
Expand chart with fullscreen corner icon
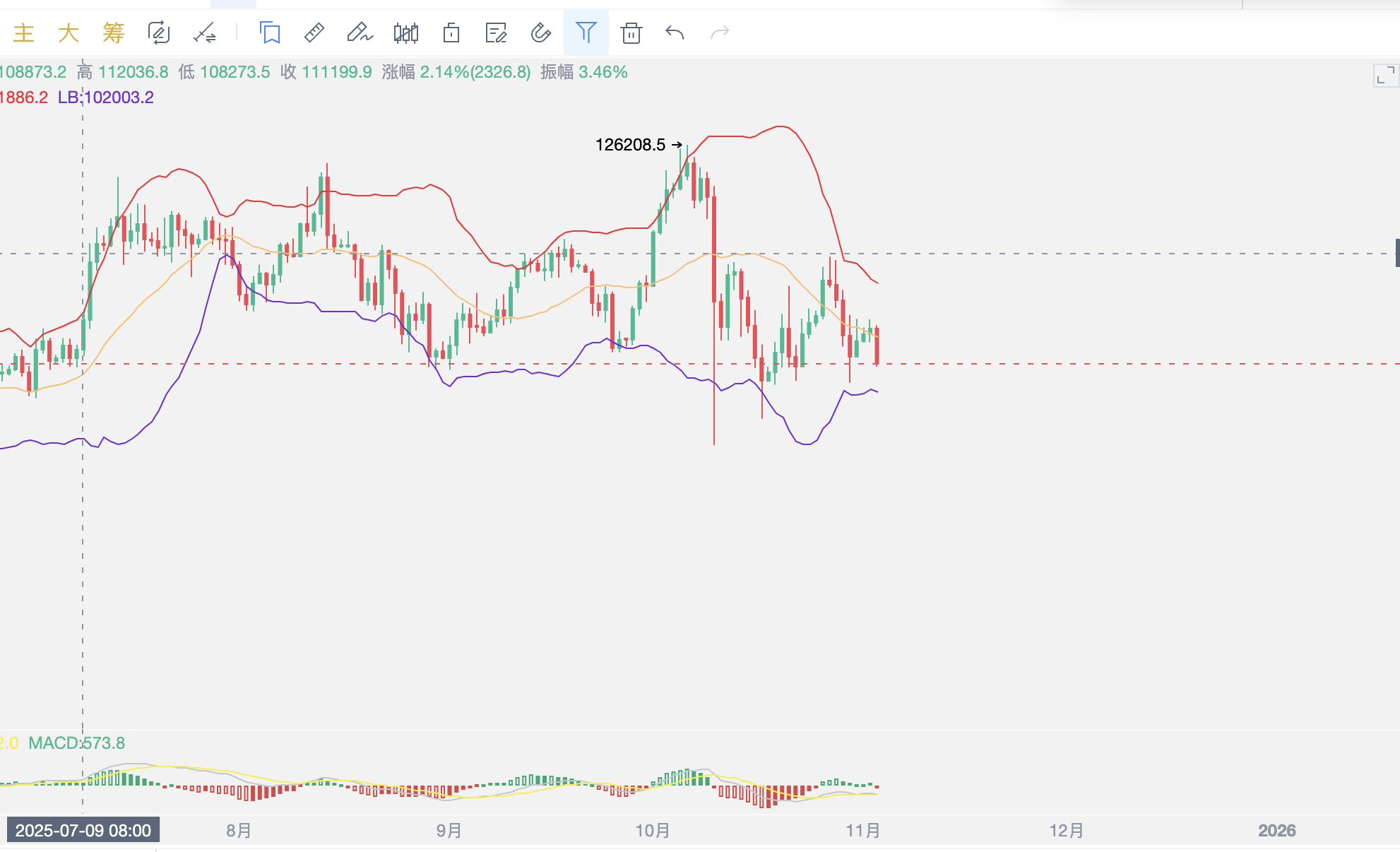pos(1385,75)
